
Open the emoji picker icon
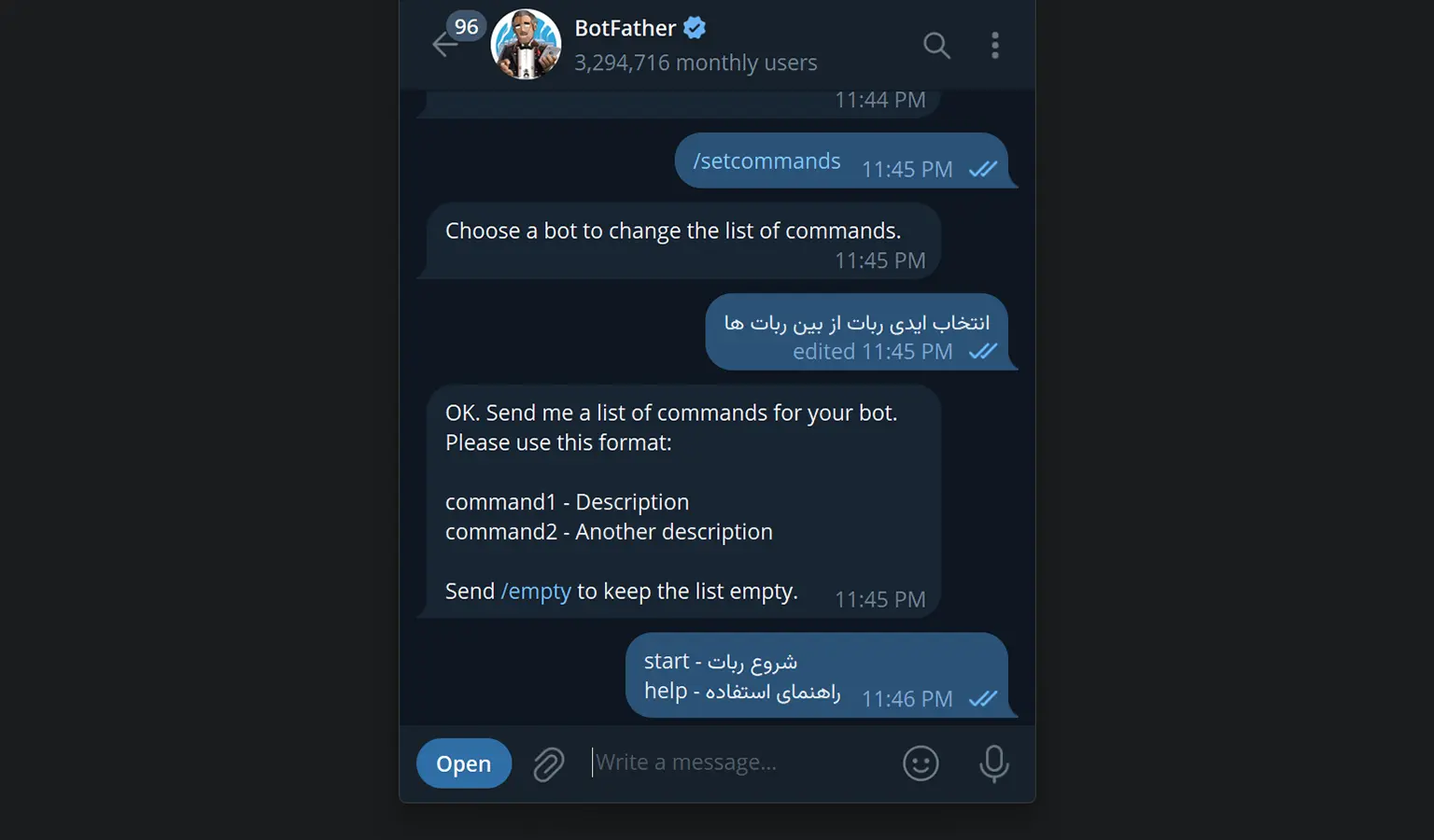921,763
